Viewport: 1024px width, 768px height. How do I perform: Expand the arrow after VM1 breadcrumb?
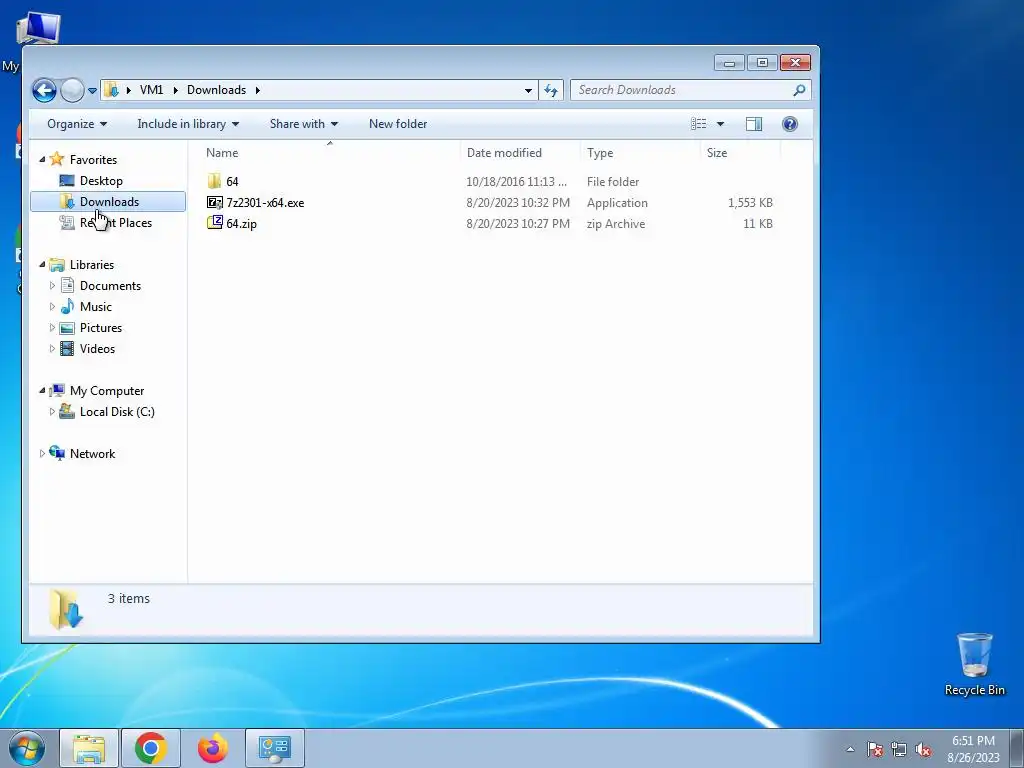pyautogui.click(x=175, y=90)
